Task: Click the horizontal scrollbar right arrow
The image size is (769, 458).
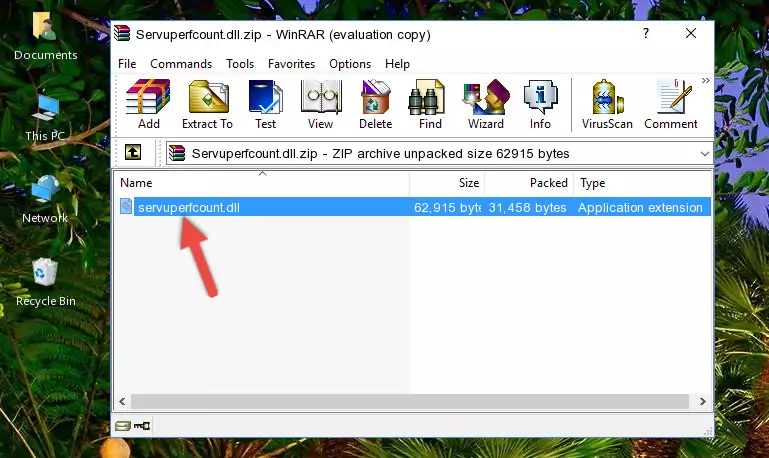Action: click(702, 402)
